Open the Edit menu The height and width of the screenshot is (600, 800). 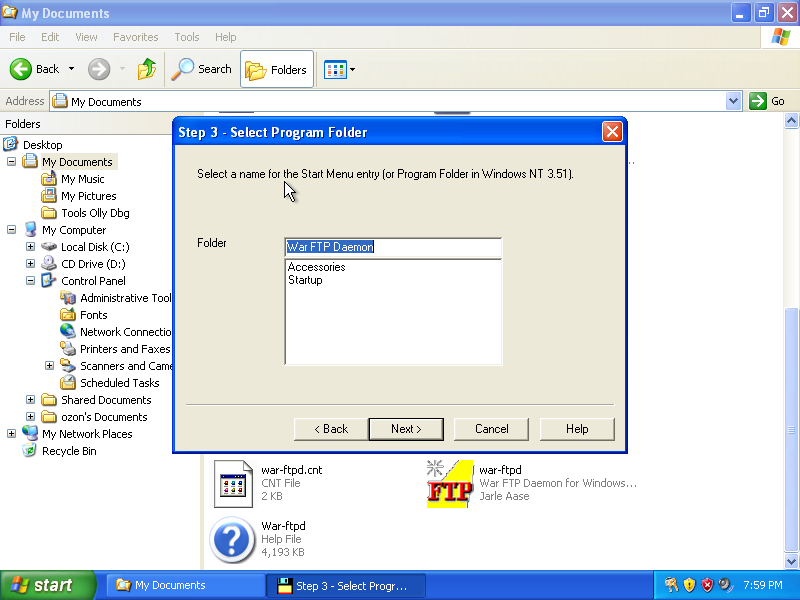point(50,37)
